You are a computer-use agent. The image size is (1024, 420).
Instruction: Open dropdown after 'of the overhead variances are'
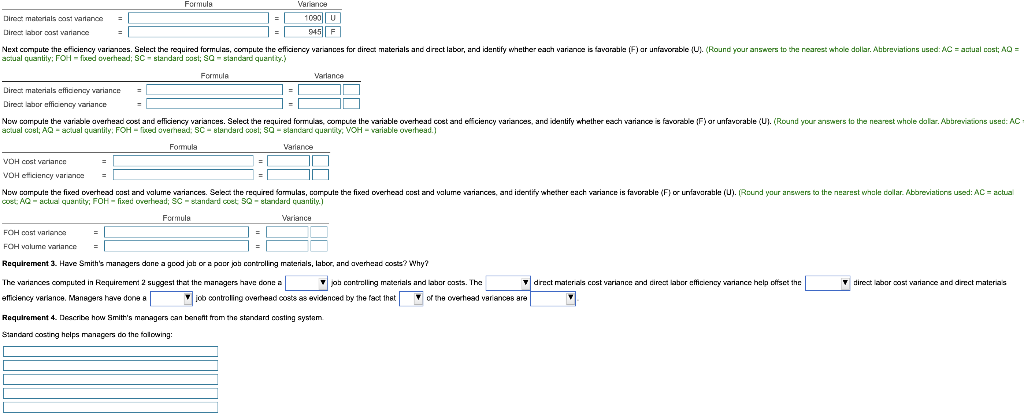pos(553,299)
